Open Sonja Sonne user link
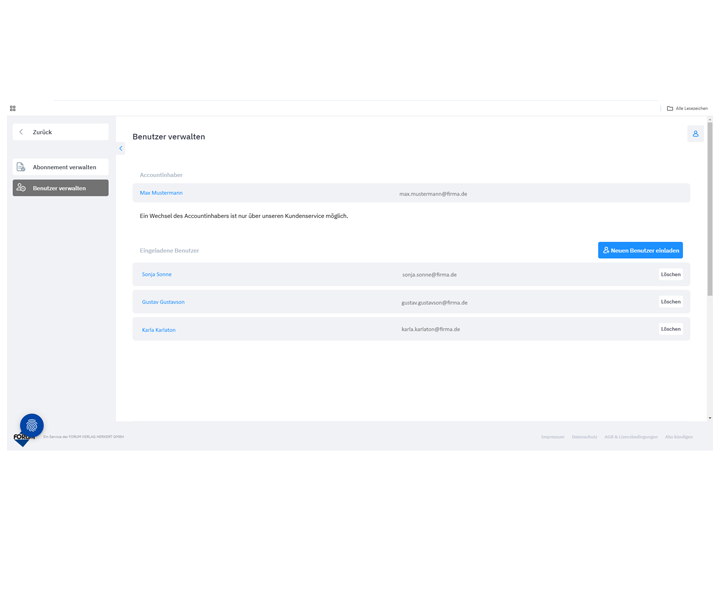Screen dimensions: 720x600 (157, 275)
